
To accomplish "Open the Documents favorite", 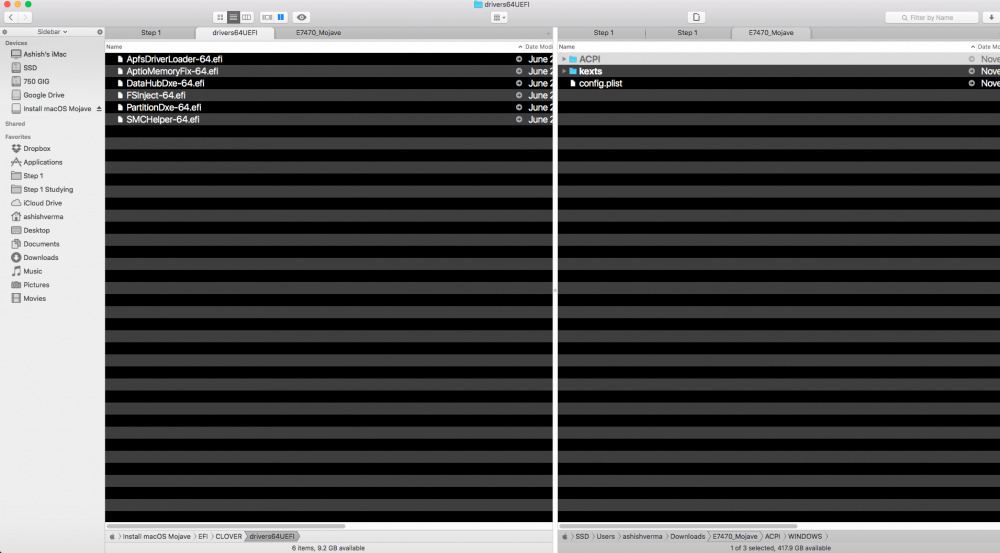I will (35, 244).
